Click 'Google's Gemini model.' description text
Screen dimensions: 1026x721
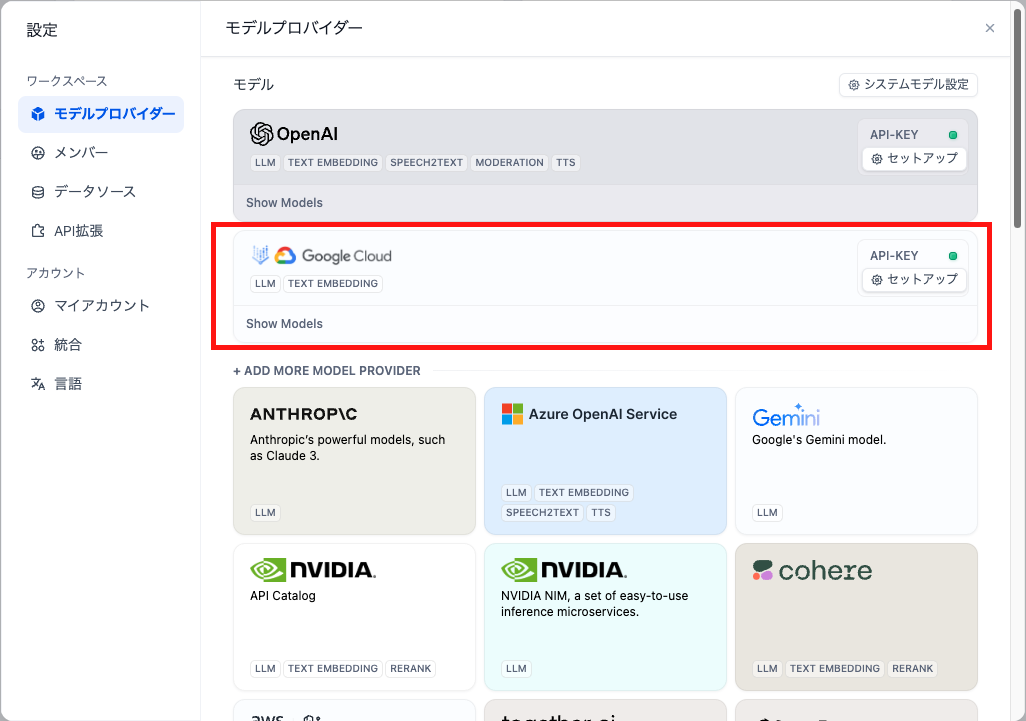coord(819,440)
